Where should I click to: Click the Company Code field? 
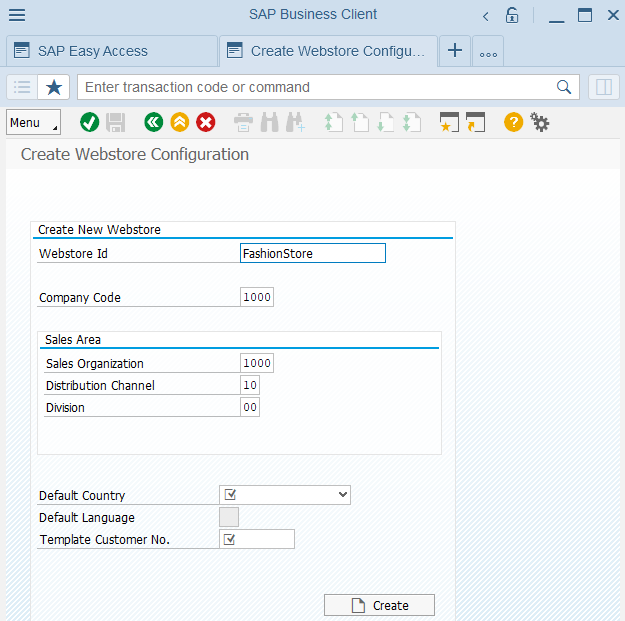[257, 297]
